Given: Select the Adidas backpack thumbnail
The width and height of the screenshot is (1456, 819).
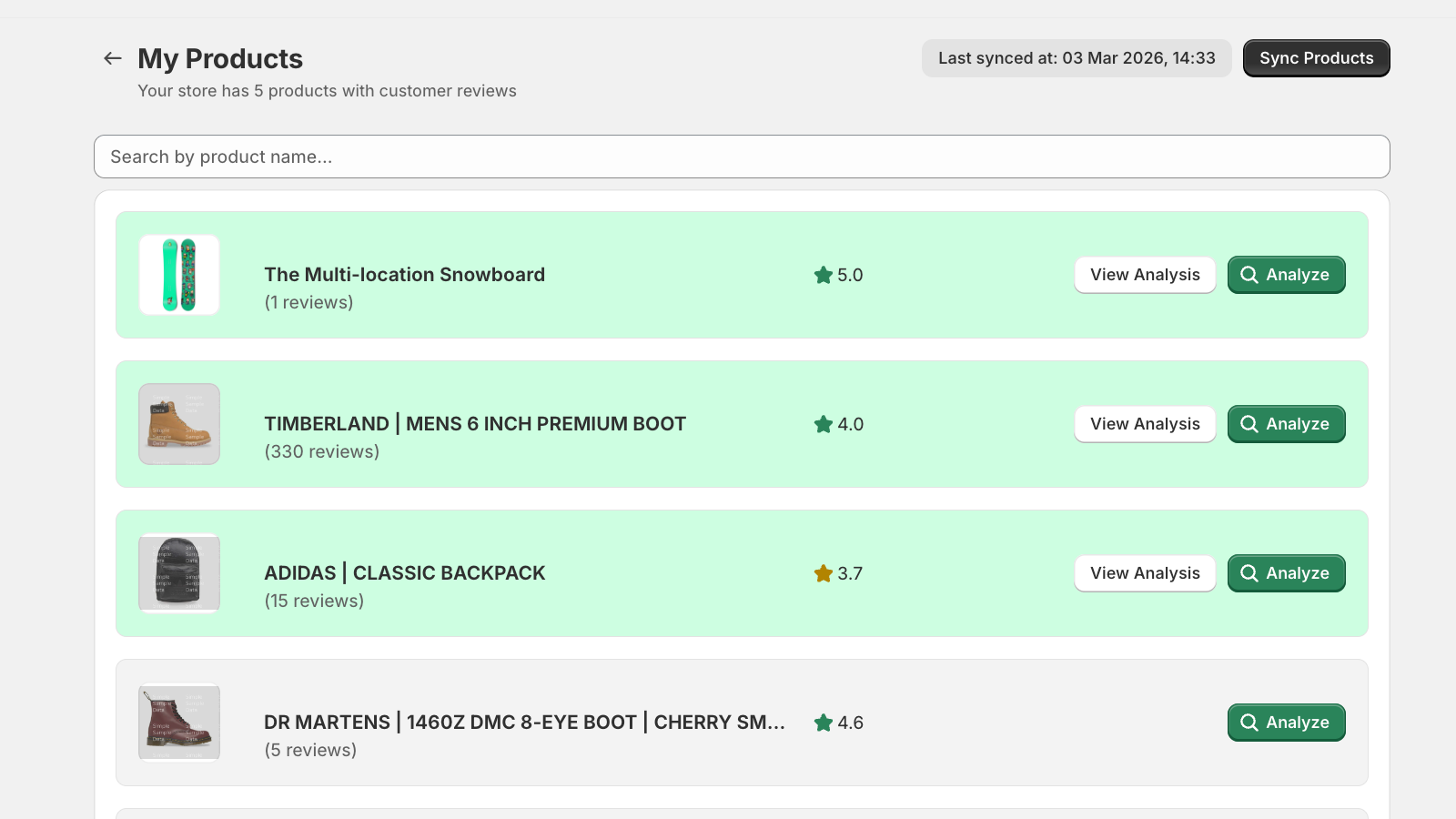Looking at the screenshot, I should point(179,573).
